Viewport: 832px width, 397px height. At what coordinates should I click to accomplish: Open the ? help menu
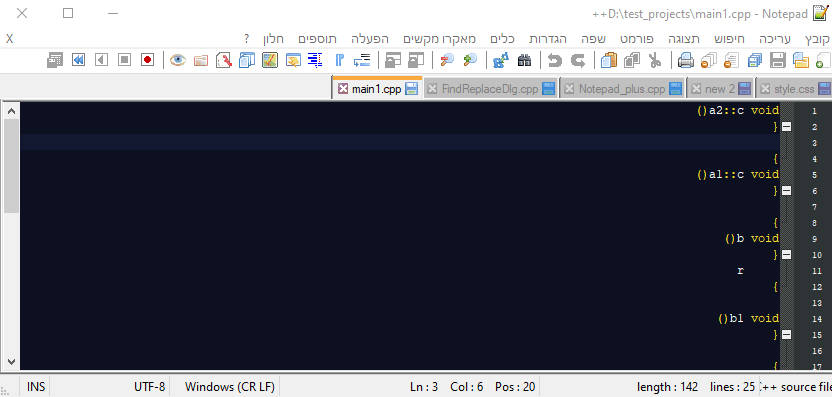point(247,39)
